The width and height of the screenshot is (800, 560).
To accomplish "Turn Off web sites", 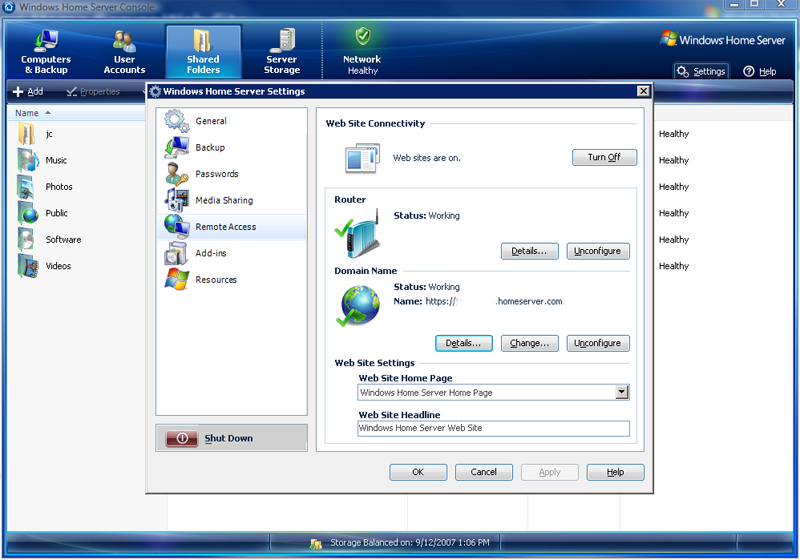I will coord(604,157).
